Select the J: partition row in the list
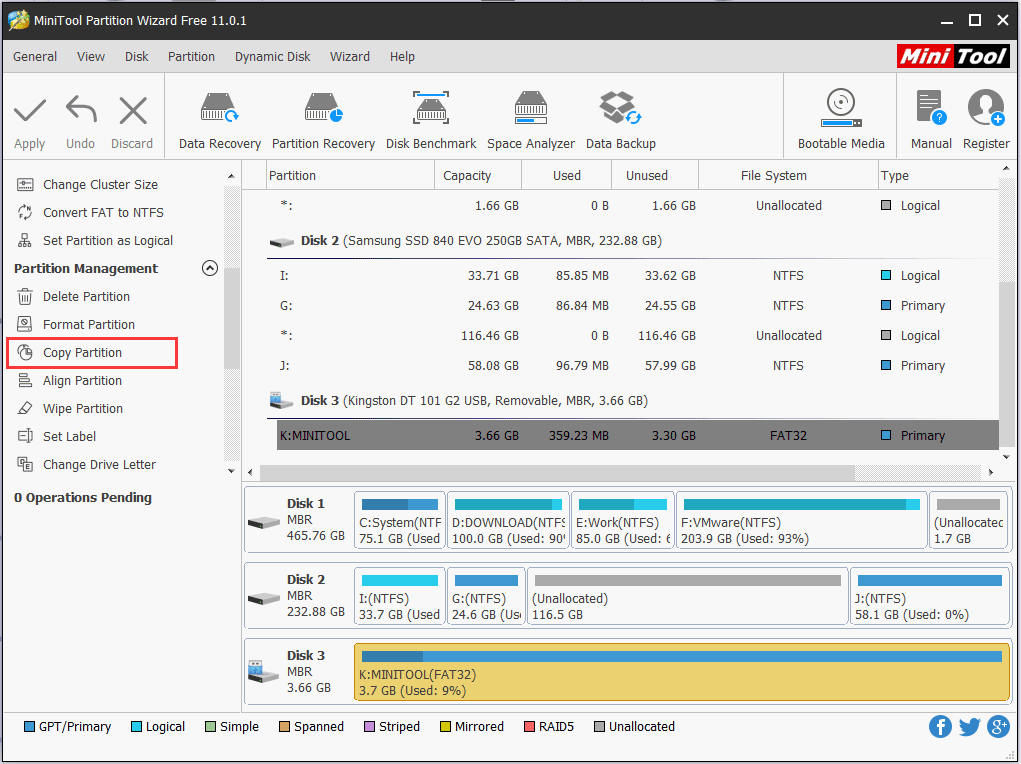The image size is (1021, 764). pos(637,365)
